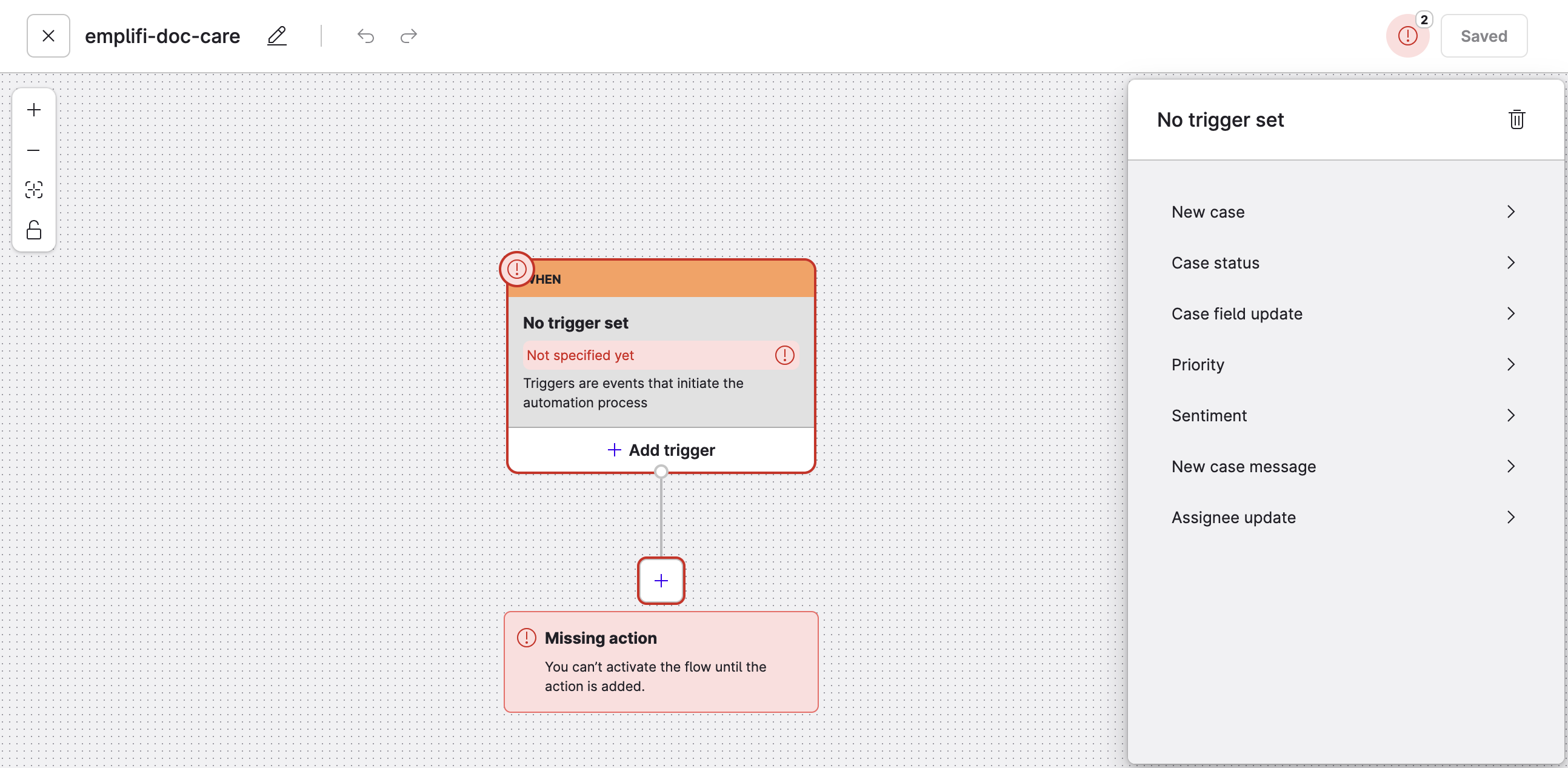Click the Saved button
The width and height of the screenshot is (1568, 768).
[x=1483, y=36]
